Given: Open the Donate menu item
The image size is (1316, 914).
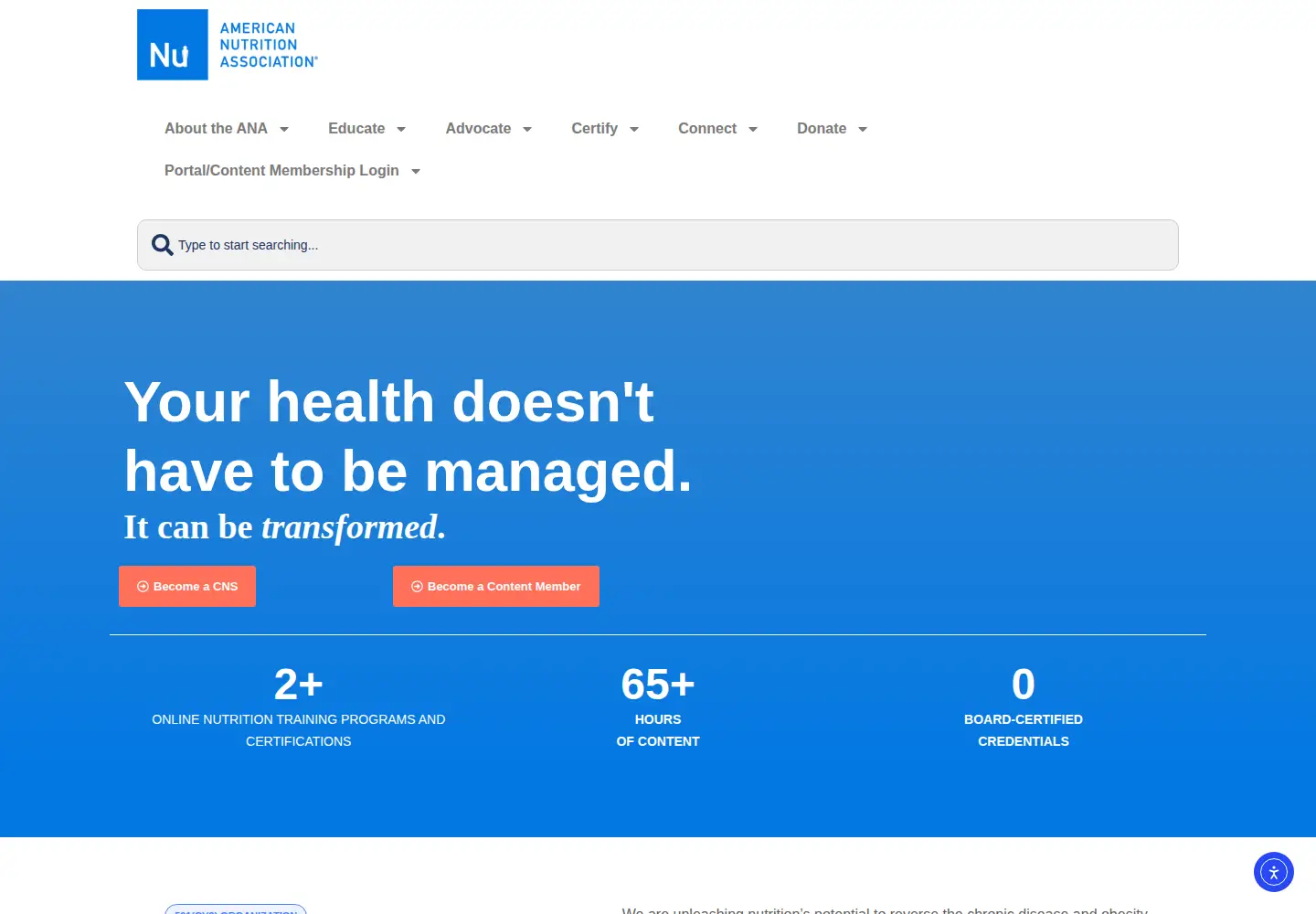Looking at the screenshot, I should [x=822, y=129].
